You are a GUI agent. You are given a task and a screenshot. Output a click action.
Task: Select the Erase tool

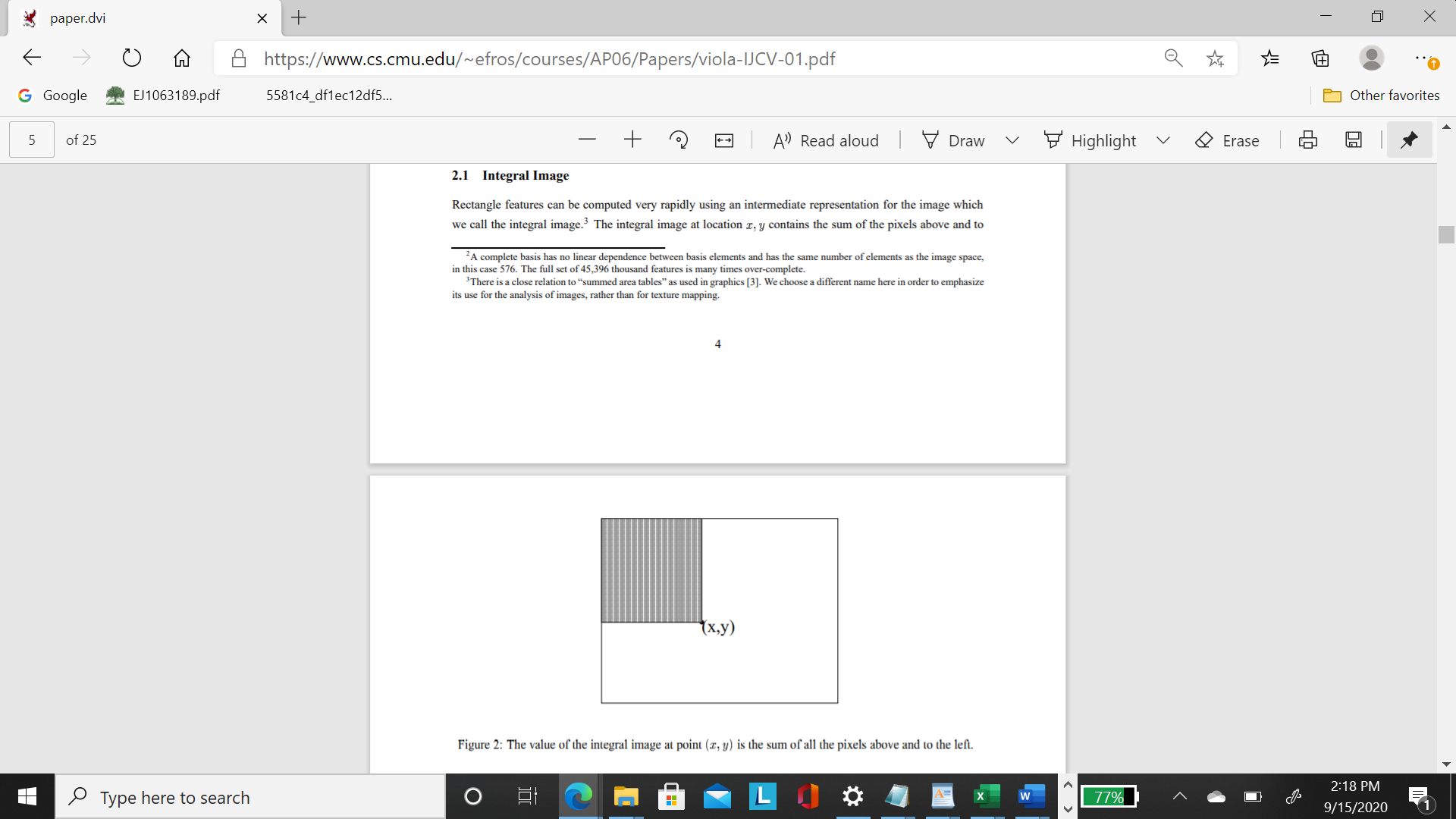(x=1227, y=140)
